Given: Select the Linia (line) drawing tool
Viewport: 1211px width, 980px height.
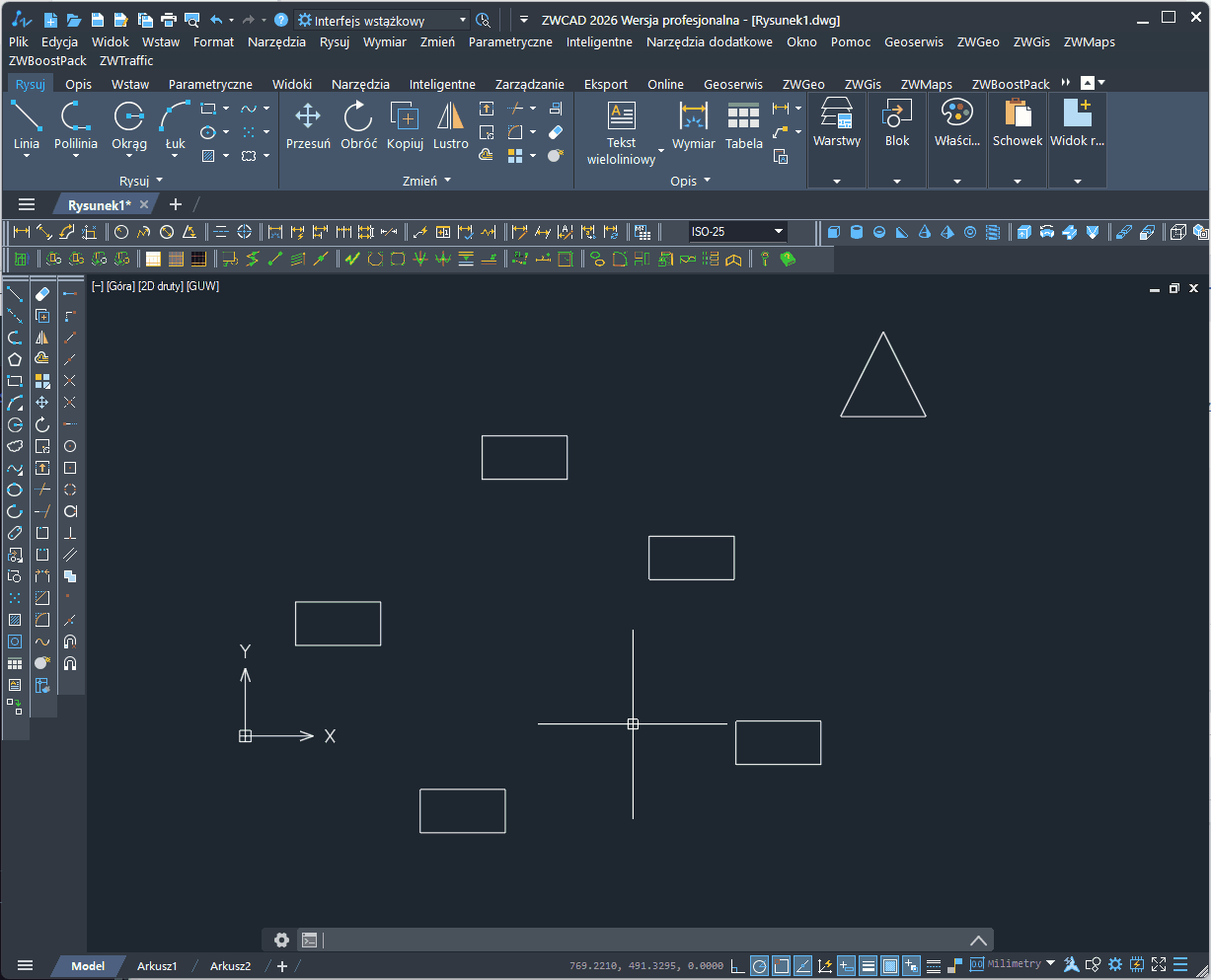Looking at the screenshot, I should [x=27, y=125].
